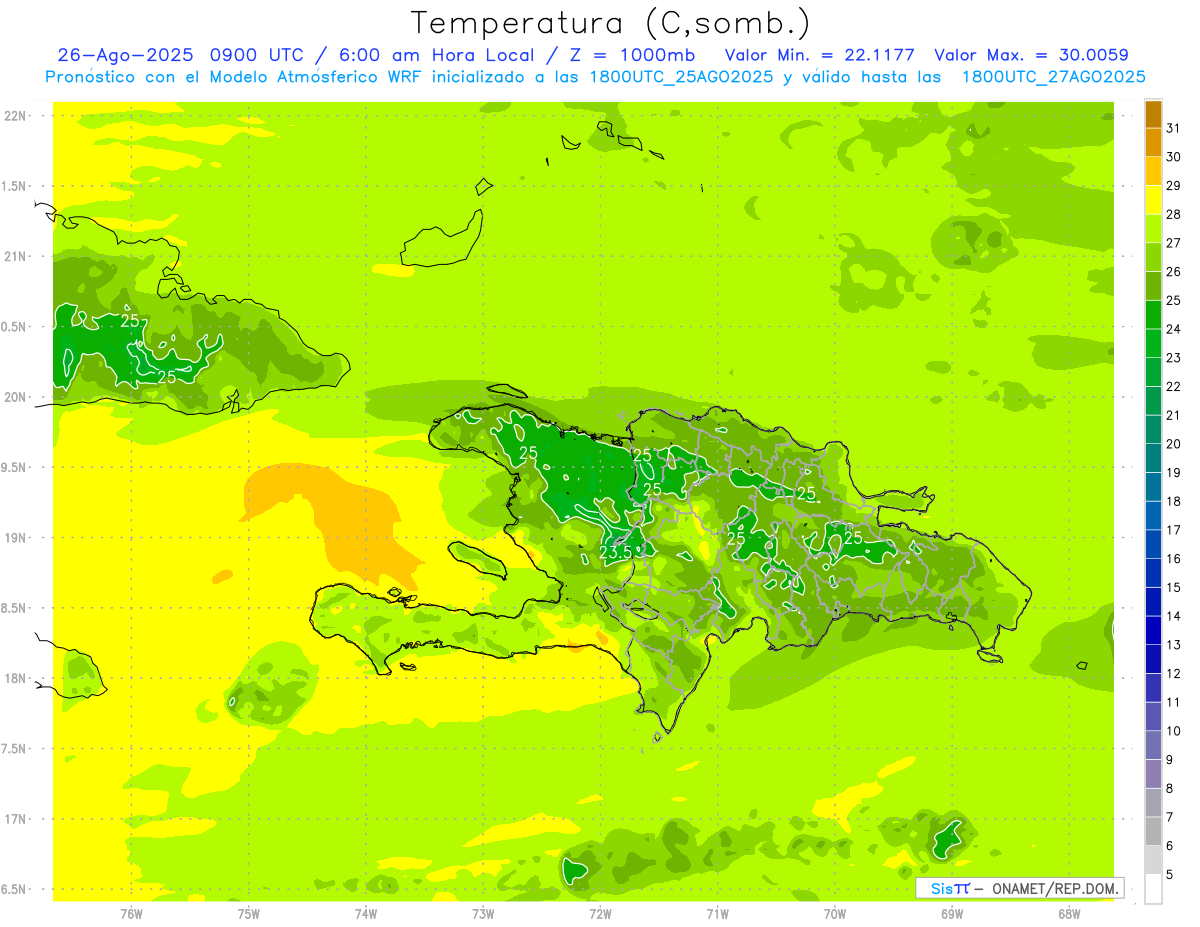Select the legend band between 19 and 20
1200x927 pixels.
click(1153, 458)
